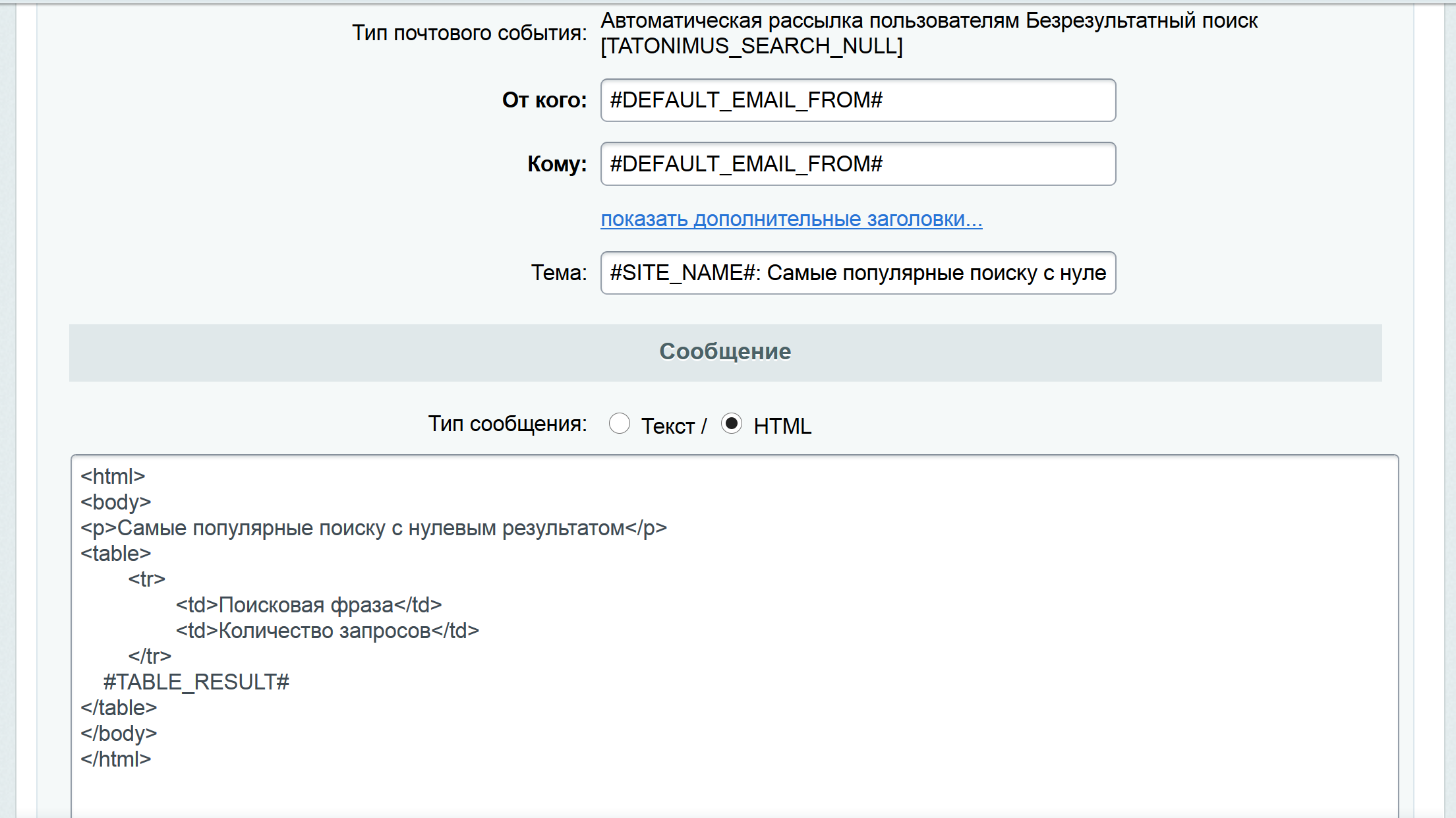Image resolution: width=1456 pixels, height=818 pixels.
Task: Select the 'HTML' message type radio button
Action: coord(731,423)
